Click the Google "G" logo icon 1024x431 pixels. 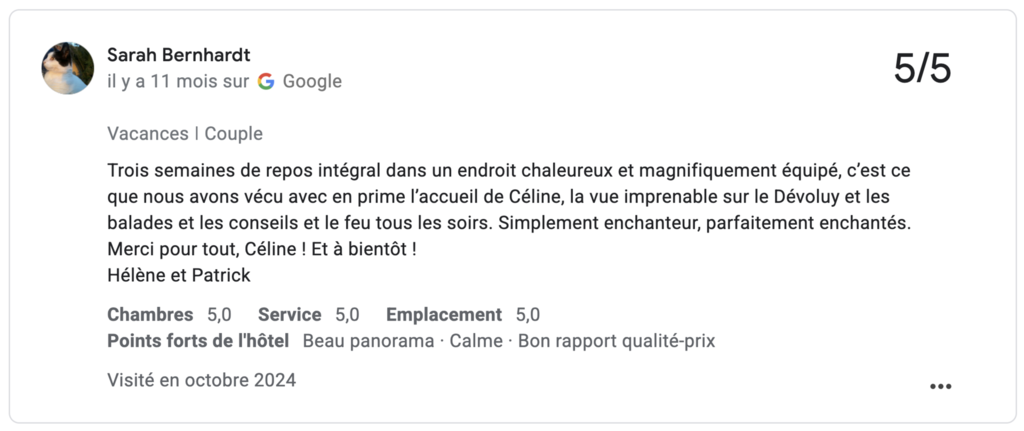point(266,82)
